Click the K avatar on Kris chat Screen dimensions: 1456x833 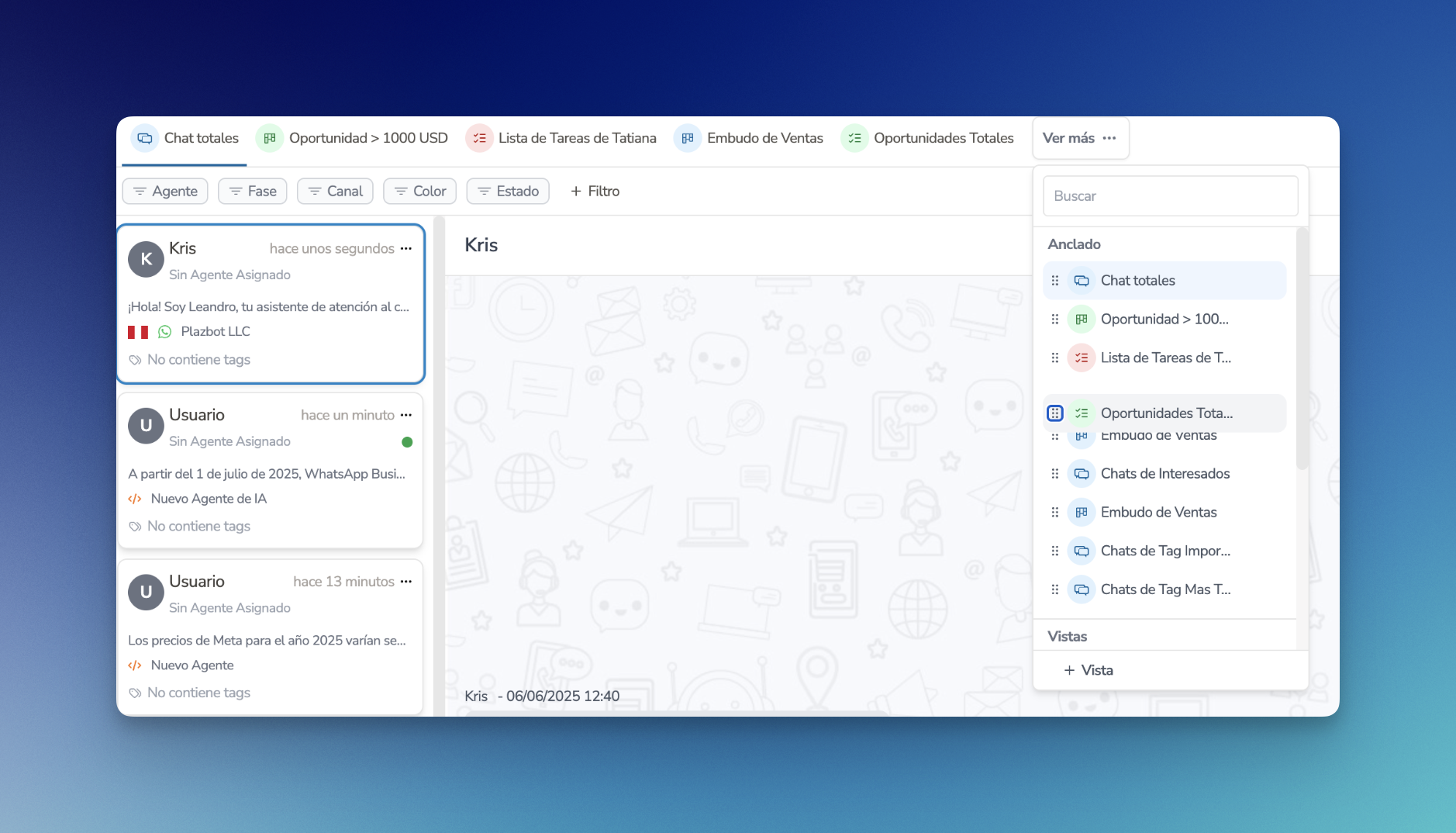coord(146,259)
